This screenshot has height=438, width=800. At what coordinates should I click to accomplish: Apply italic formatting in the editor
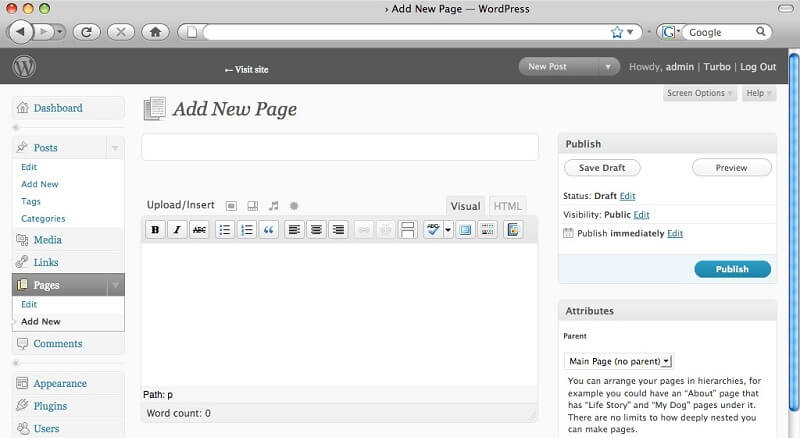[177, 230]
